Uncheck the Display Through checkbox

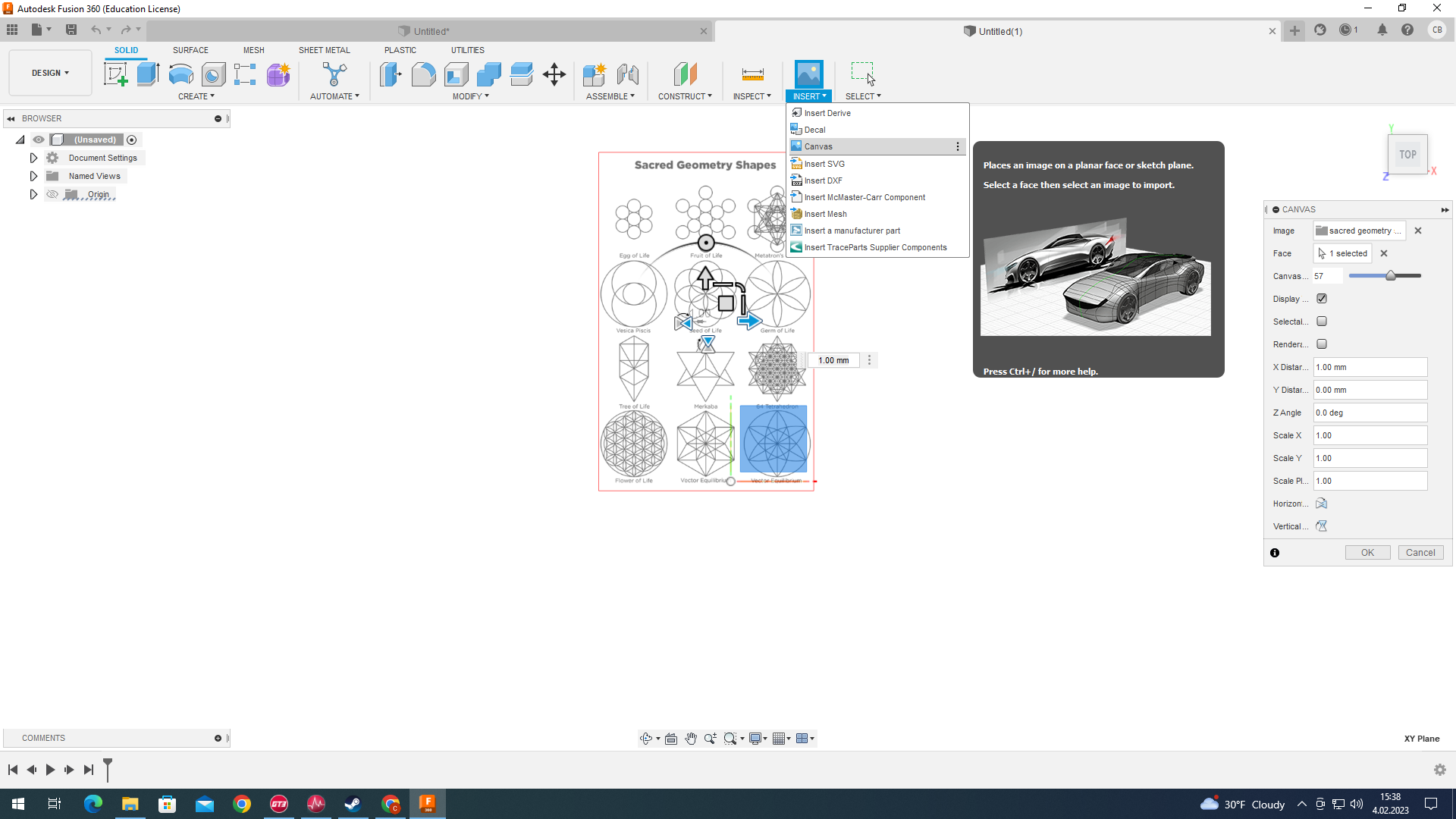pyautogui.click(x=1322, y=299)
